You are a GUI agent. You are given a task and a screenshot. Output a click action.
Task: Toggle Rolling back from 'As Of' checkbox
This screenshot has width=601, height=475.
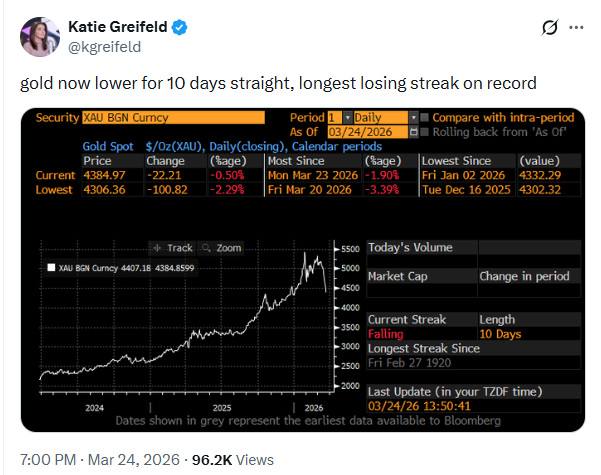coord(425,131)
